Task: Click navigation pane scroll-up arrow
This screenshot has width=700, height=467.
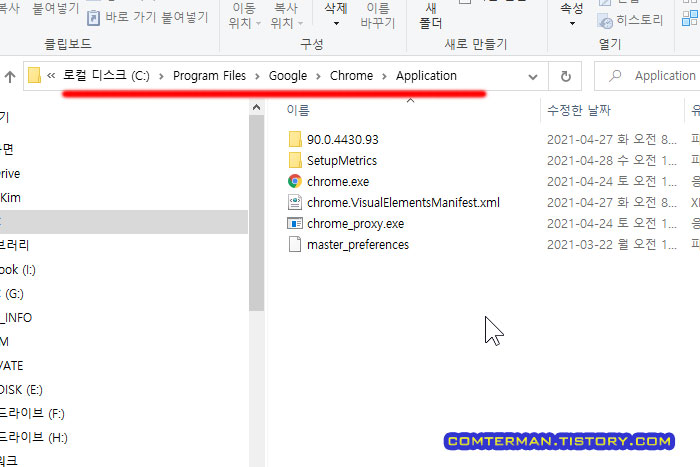Action: pos(256,108)
